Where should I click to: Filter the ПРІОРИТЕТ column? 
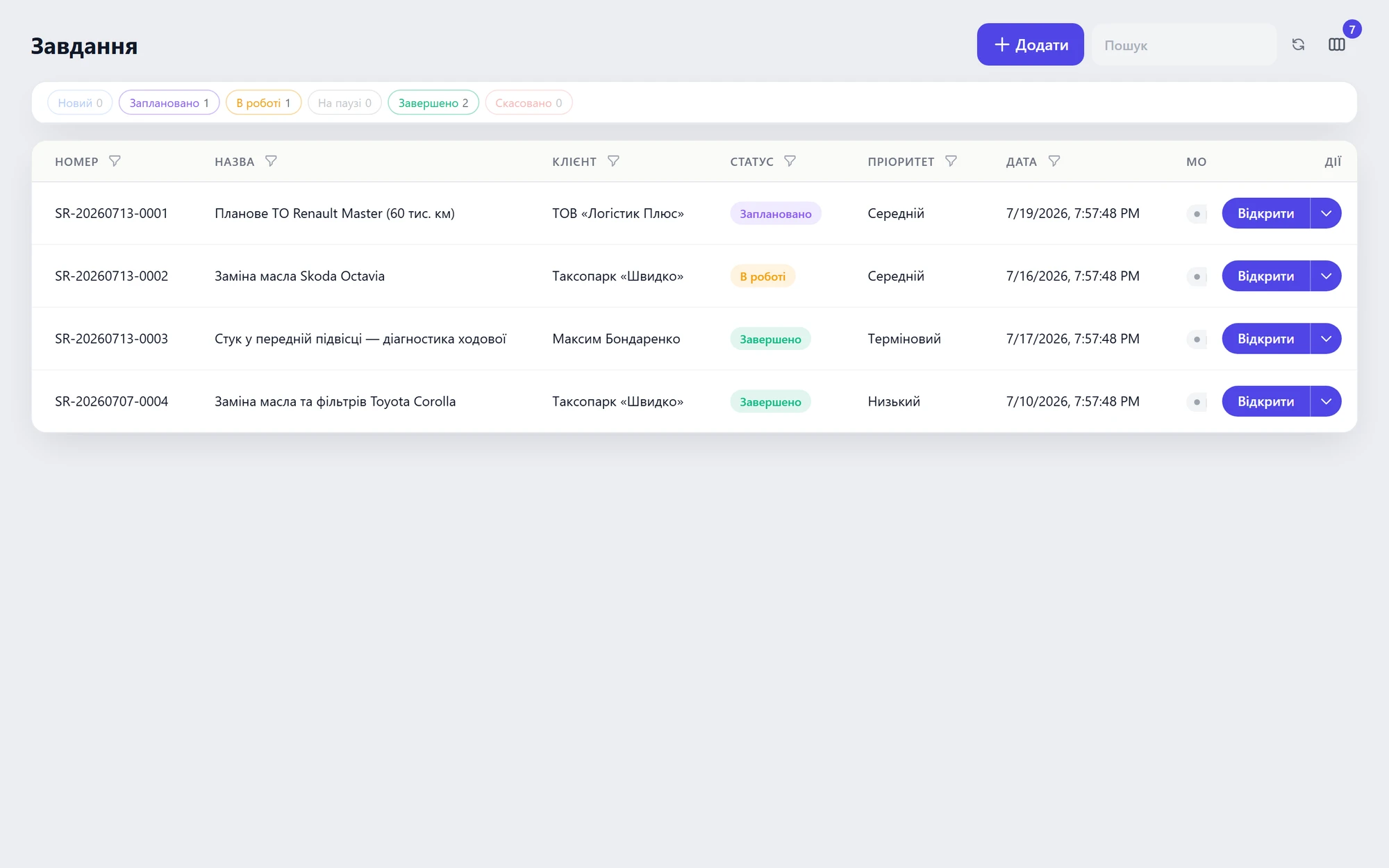[951, 161]
